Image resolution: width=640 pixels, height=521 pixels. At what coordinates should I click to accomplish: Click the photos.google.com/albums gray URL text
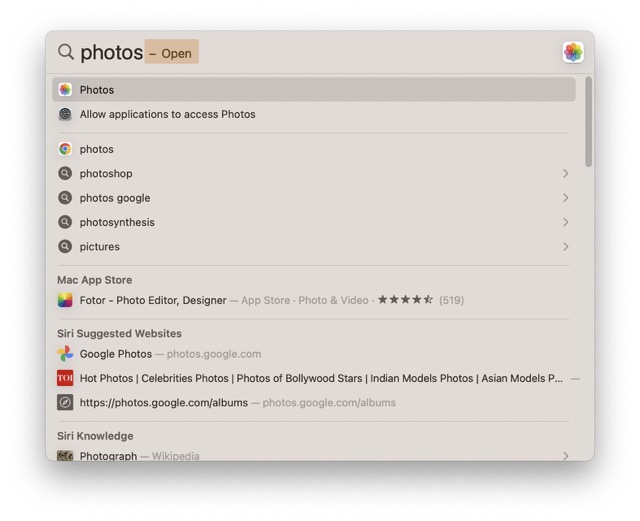(329, 403)
